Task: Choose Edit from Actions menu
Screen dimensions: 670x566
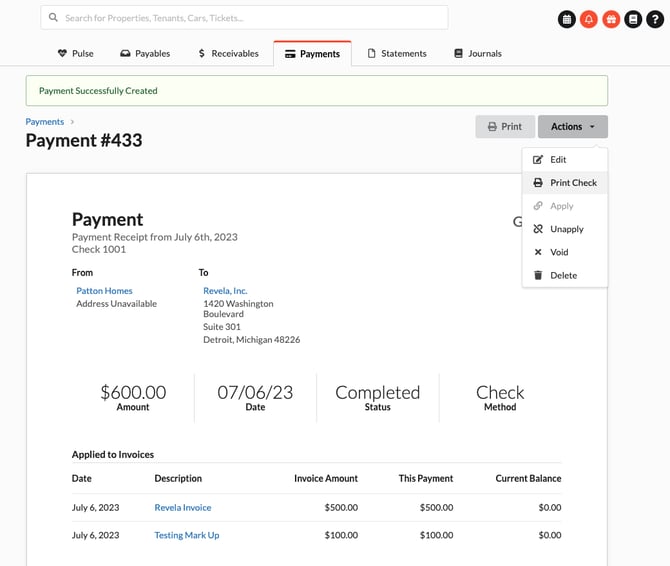Action: (558, 160)
